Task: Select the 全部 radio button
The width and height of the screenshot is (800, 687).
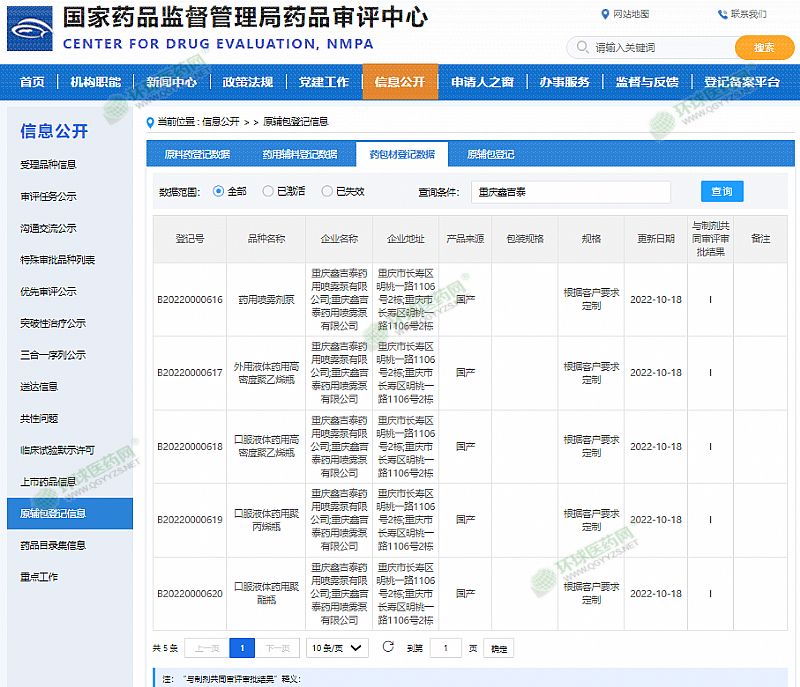Action: point(219,191)
